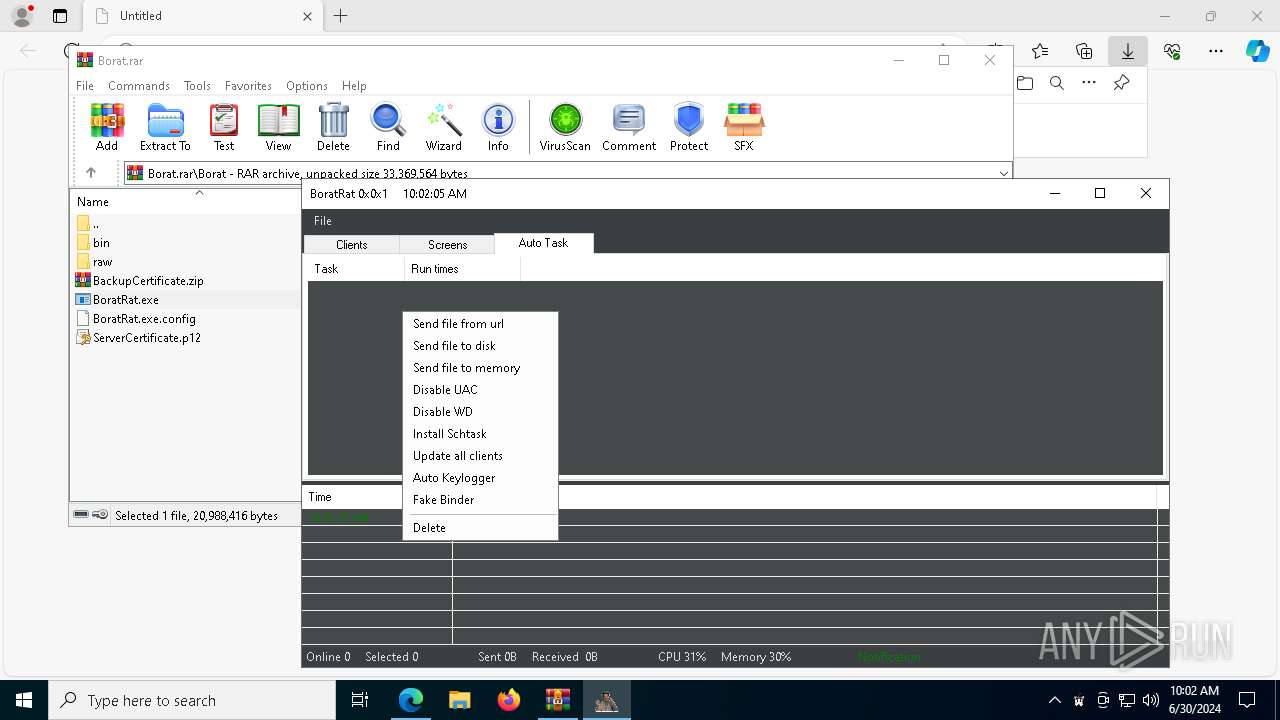Screen dimensions: 1280x720
Task: Add a Comment to the archive
Action: pos(629,127)
